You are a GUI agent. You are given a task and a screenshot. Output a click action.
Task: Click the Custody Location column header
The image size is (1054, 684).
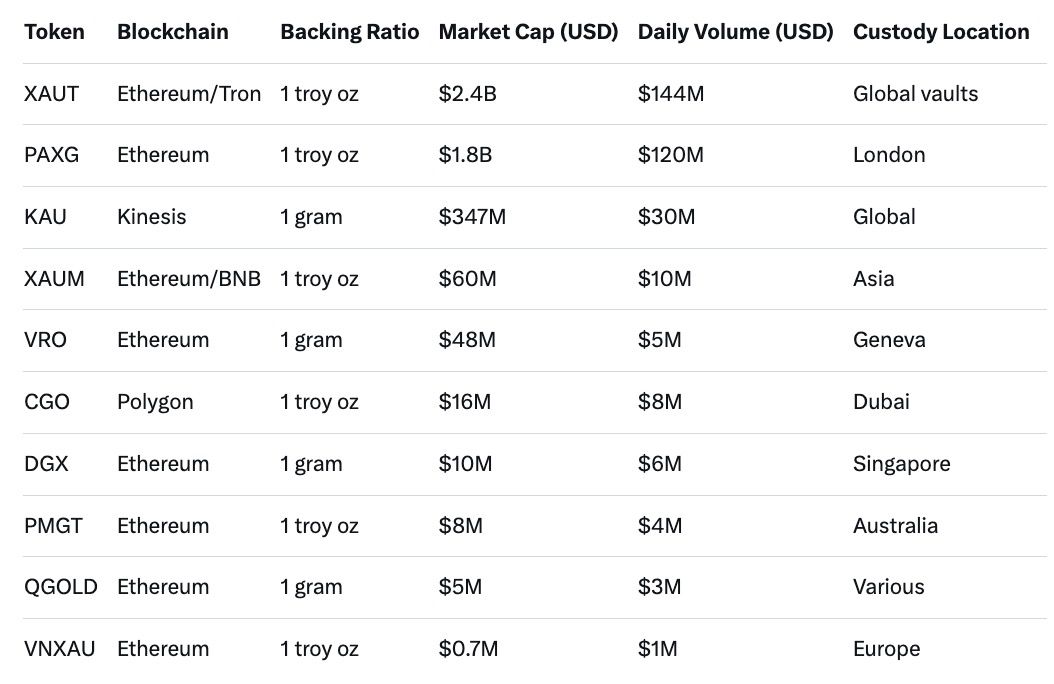[941, 32]
